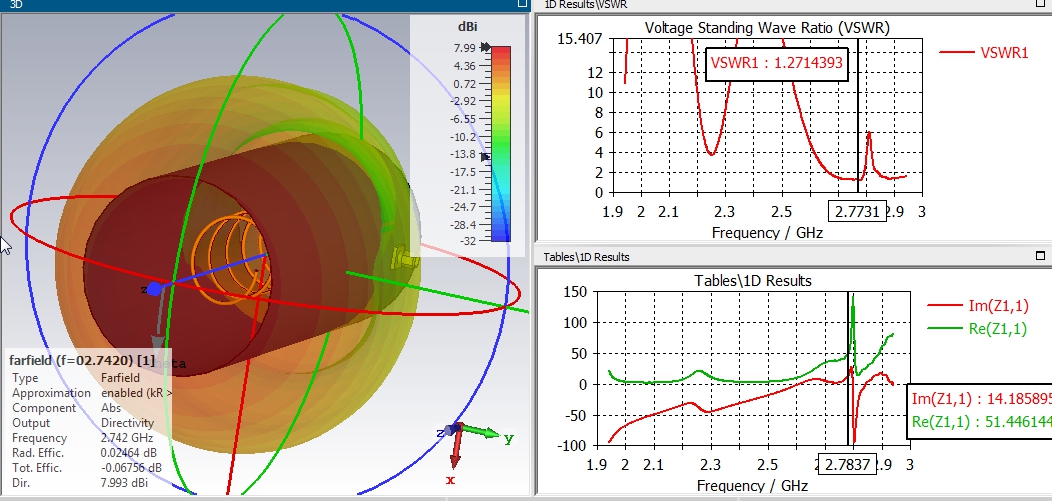
Task: Click the dBi legend unit label
Action: pos(468,27)
